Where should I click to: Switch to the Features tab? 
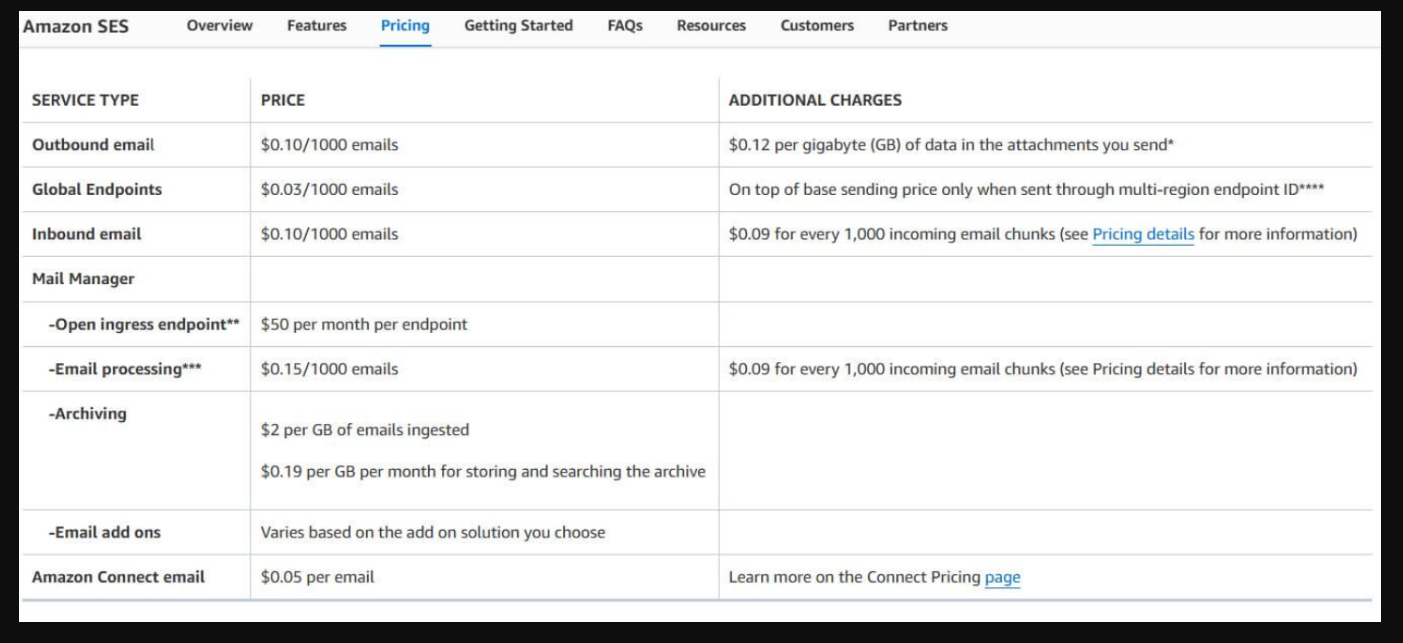pyautogui.click(x=316, y=26)
